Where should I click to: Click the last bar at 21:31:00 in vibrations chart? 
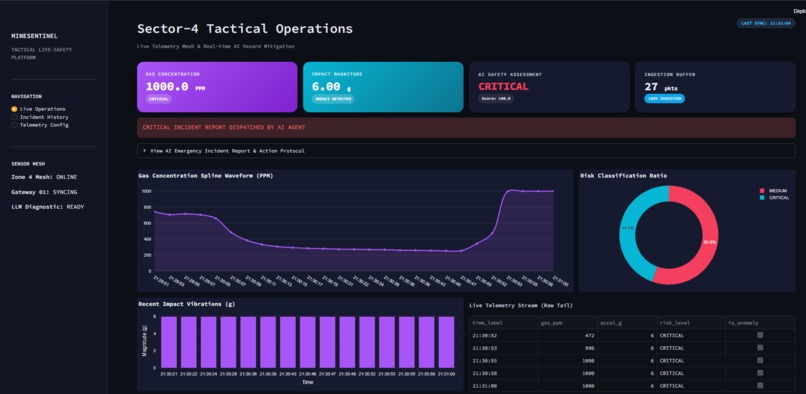click(x=446, y=342)
